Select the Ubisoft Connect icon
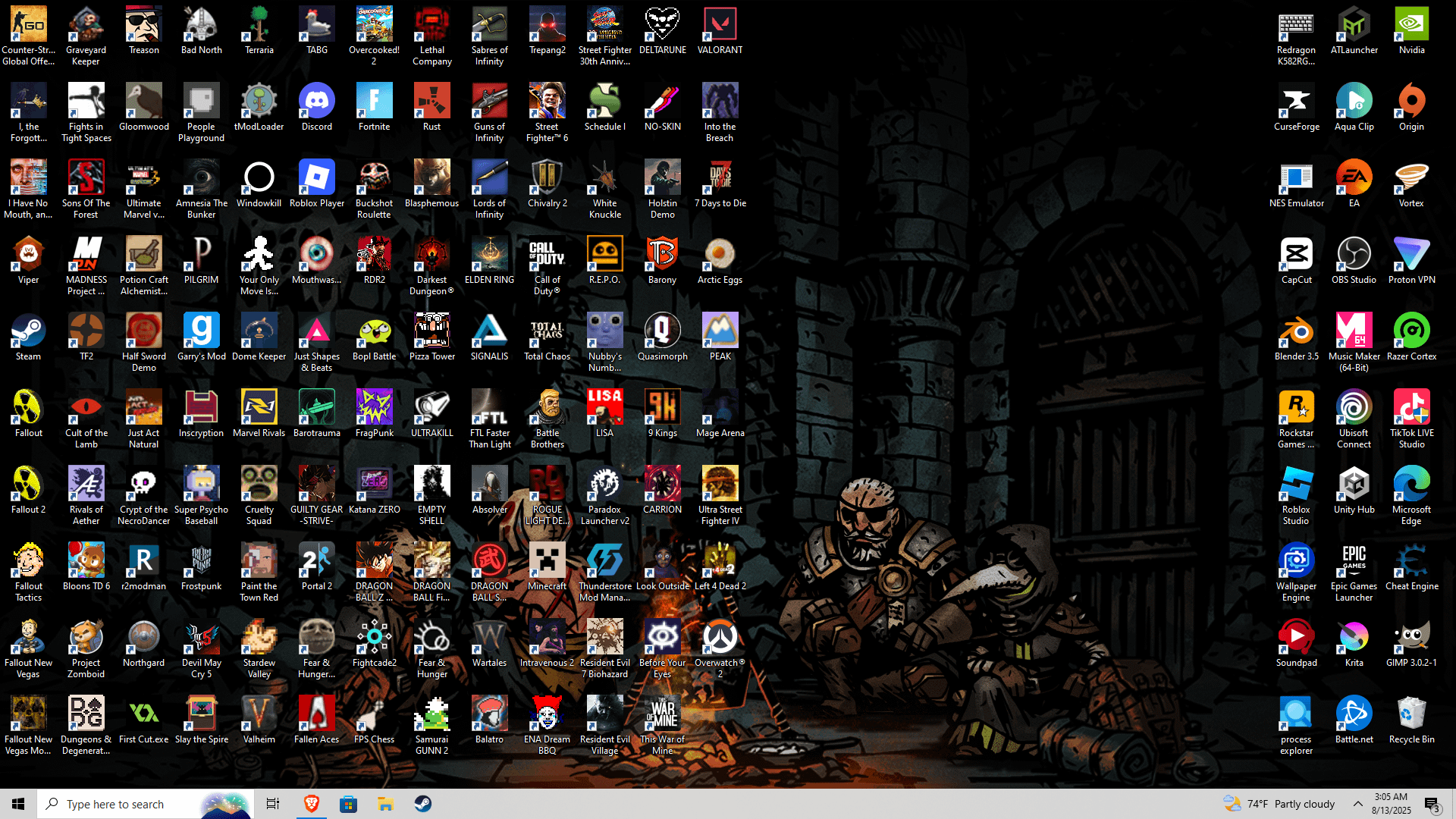Viewport: 1456px width, 819px height. pyautogui.click(x=1354, y=419)
